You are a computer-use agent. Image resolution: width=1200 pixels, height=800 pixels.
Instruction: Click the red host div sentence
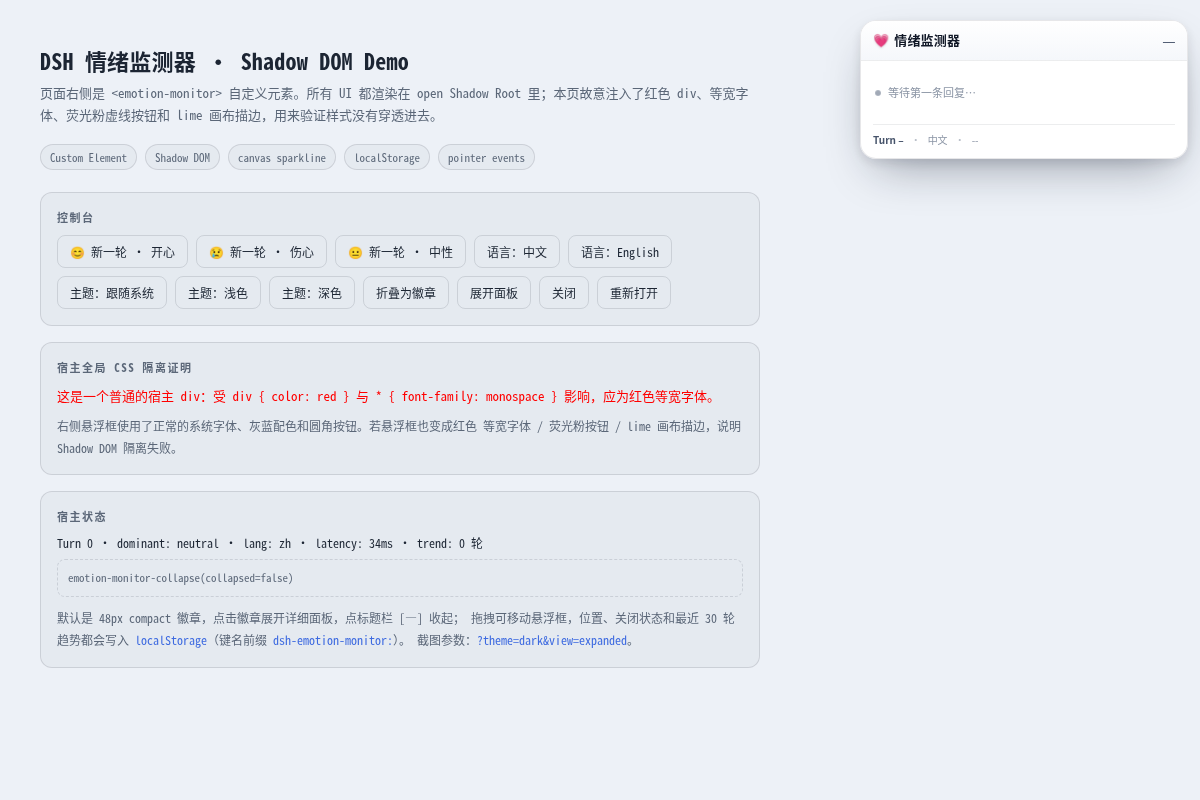click(x=387, y=397)
